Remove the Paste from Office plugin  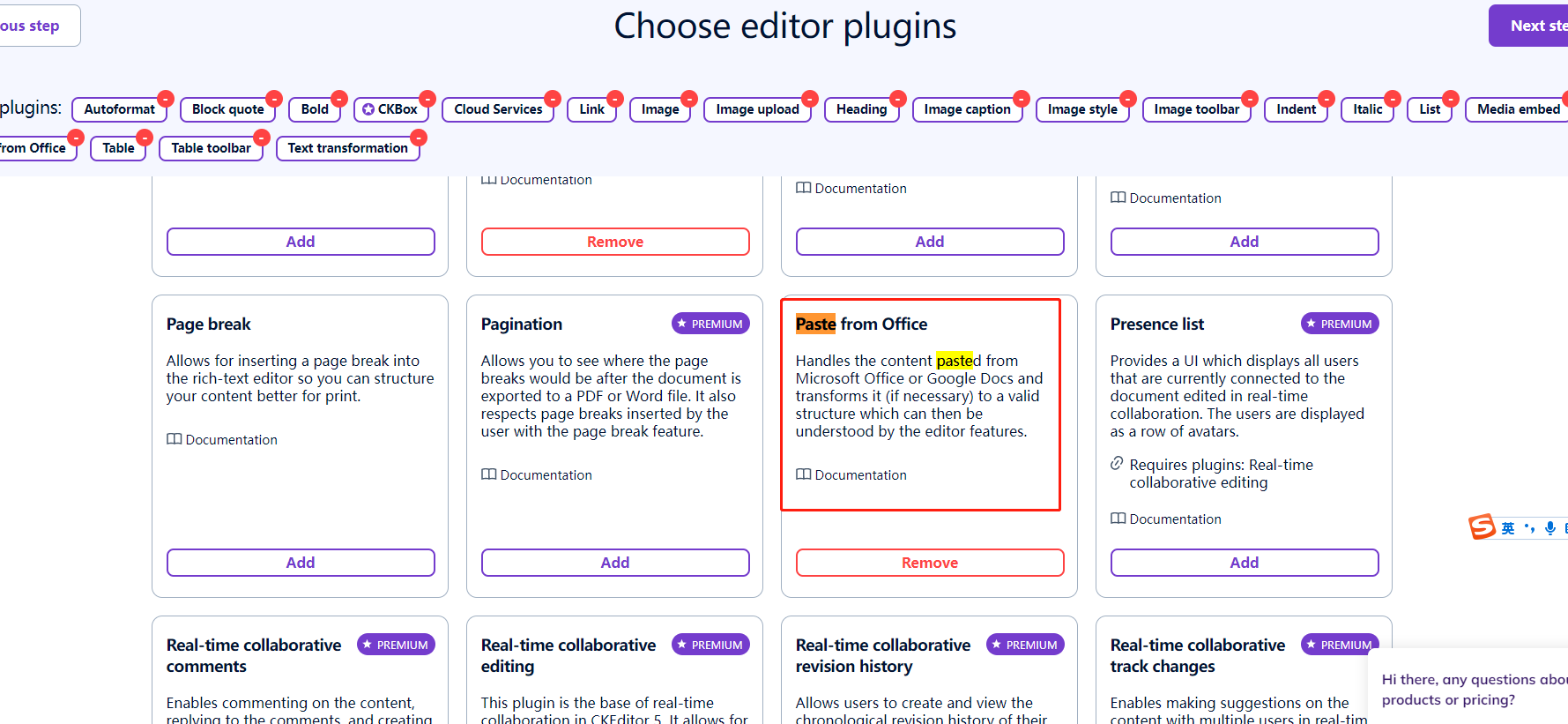pyautogui.click(x=930, y=563)
